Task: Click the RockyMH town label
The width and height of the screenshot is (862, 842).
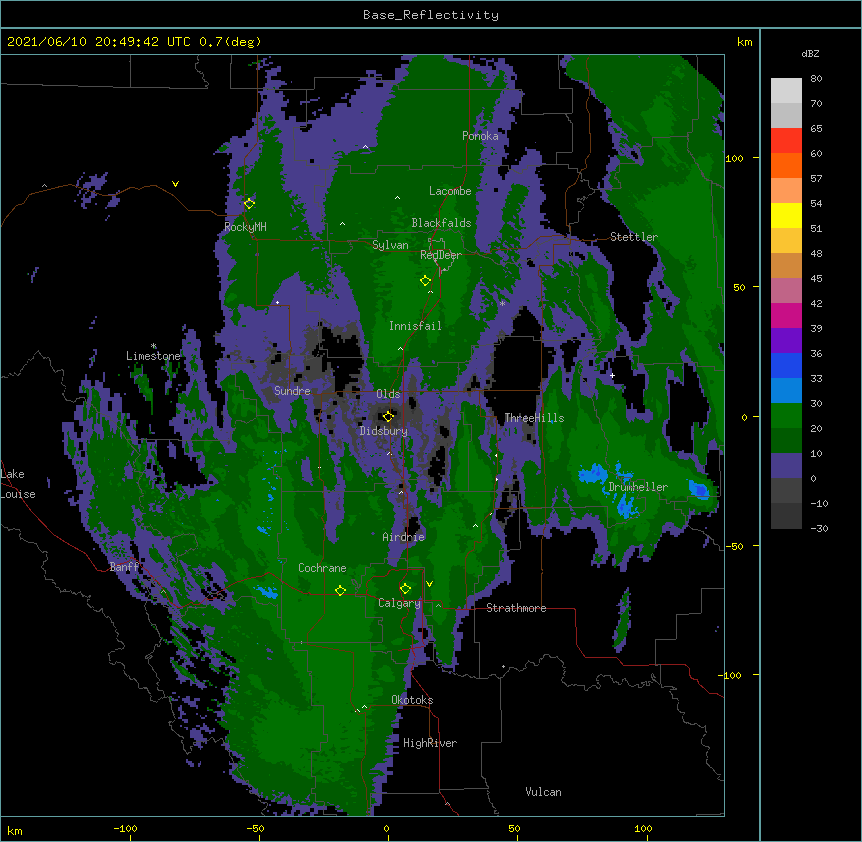Action: point(245,227)
